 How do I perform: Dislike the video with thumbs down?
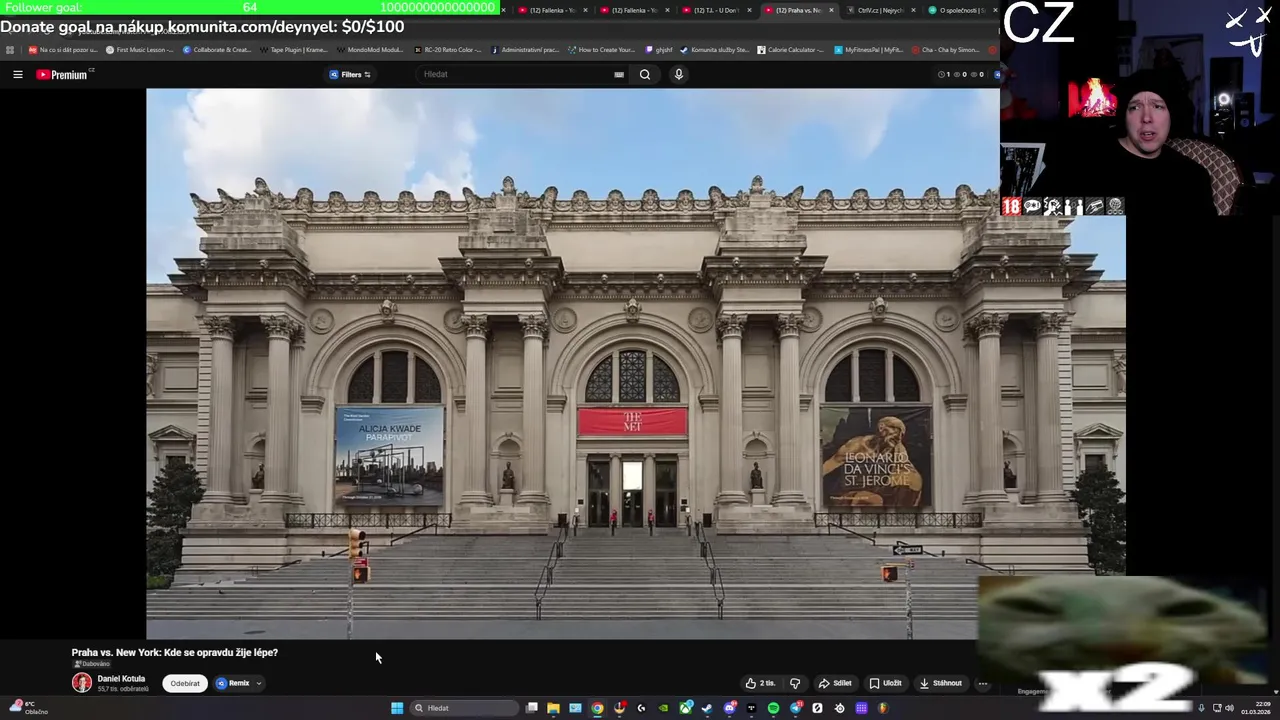coord(795,684)
